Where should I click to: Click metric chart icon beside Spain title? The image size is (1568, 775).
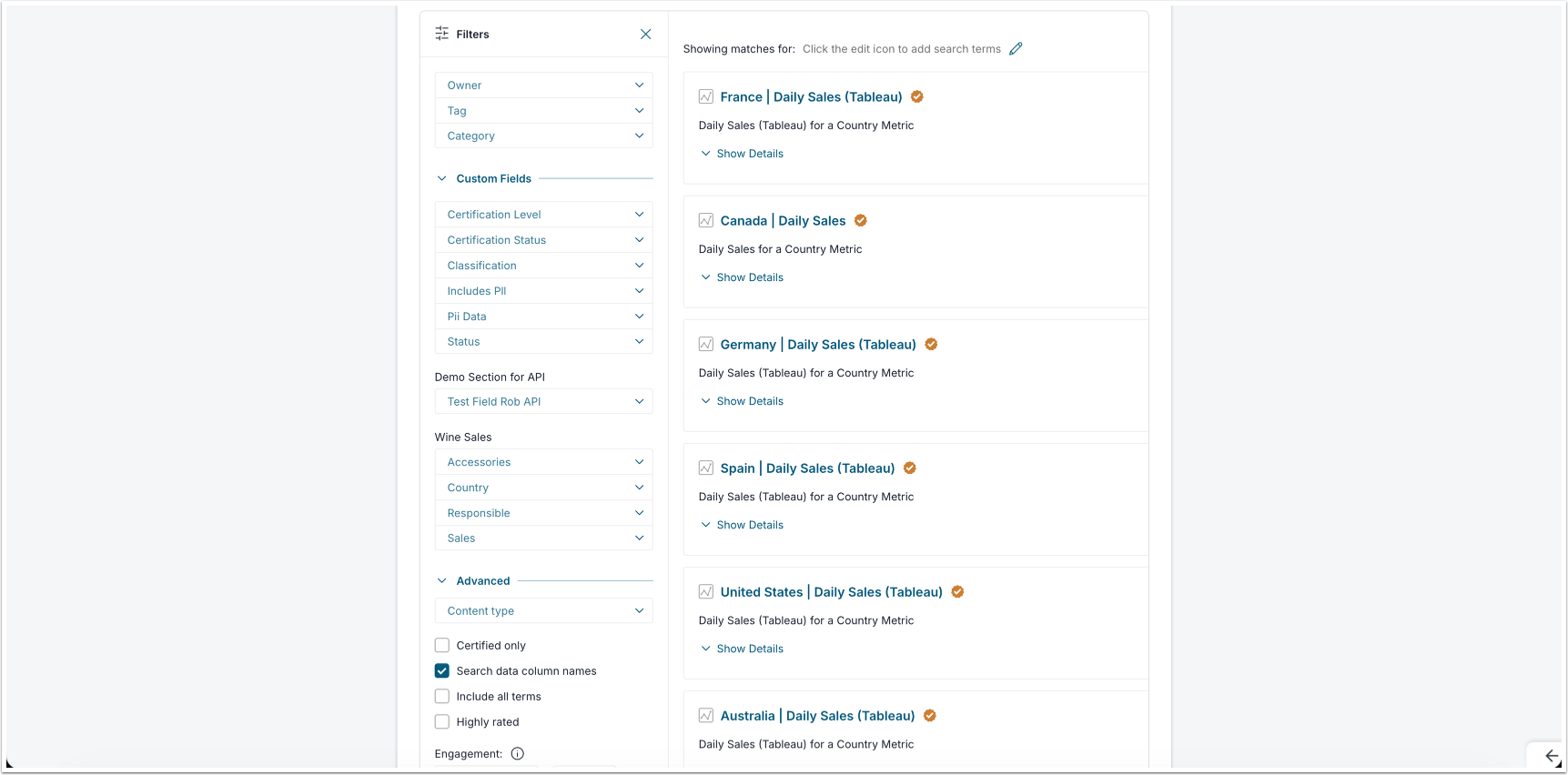706,468
